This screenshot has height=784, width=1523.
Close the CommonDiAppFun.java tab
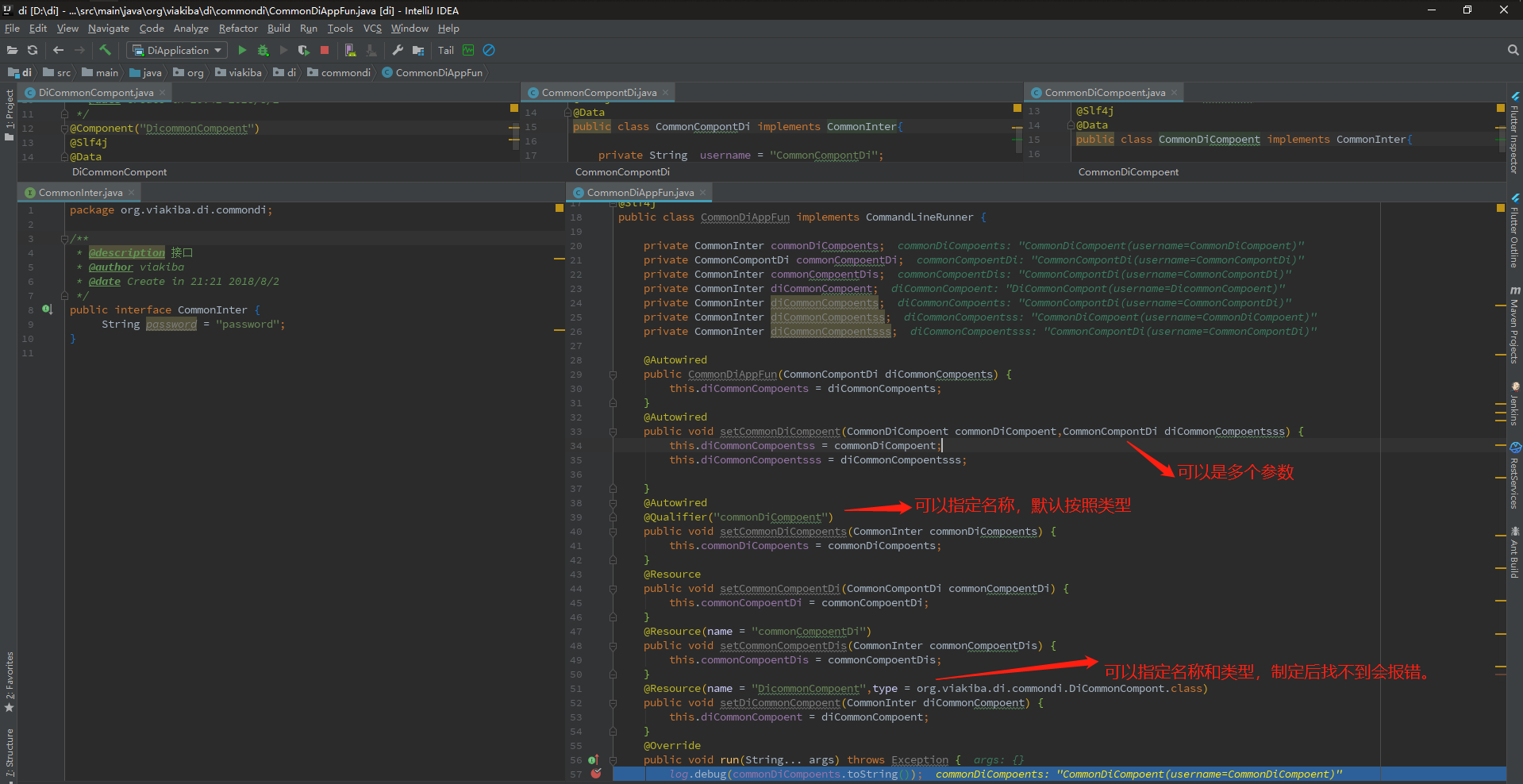click(x=703, y=192)
